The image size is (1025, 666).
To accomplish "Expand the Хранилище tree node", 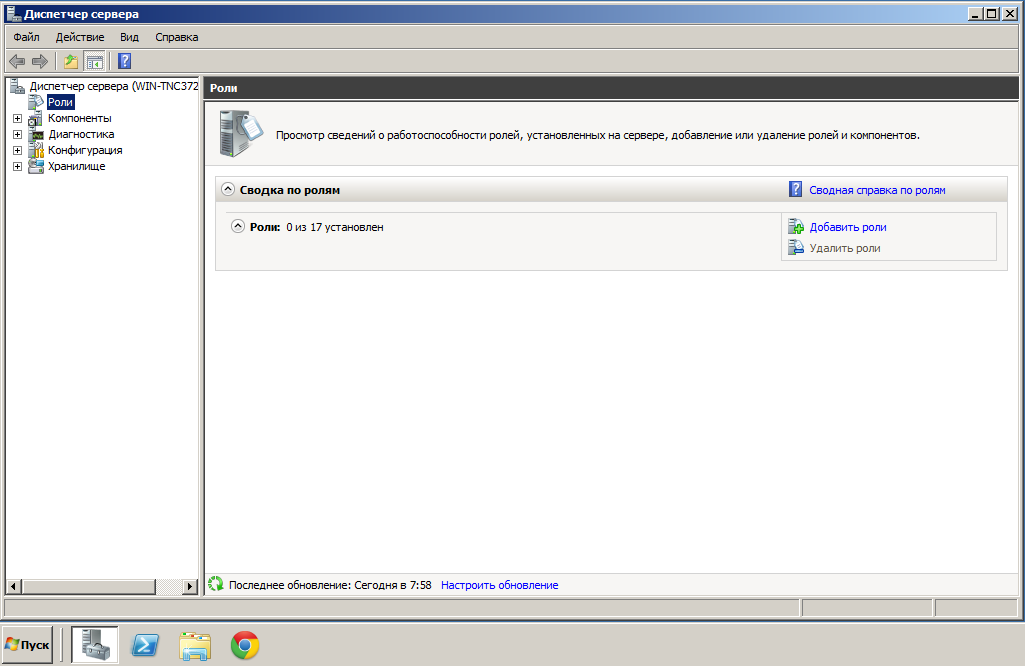I will [x=17, y=166].
